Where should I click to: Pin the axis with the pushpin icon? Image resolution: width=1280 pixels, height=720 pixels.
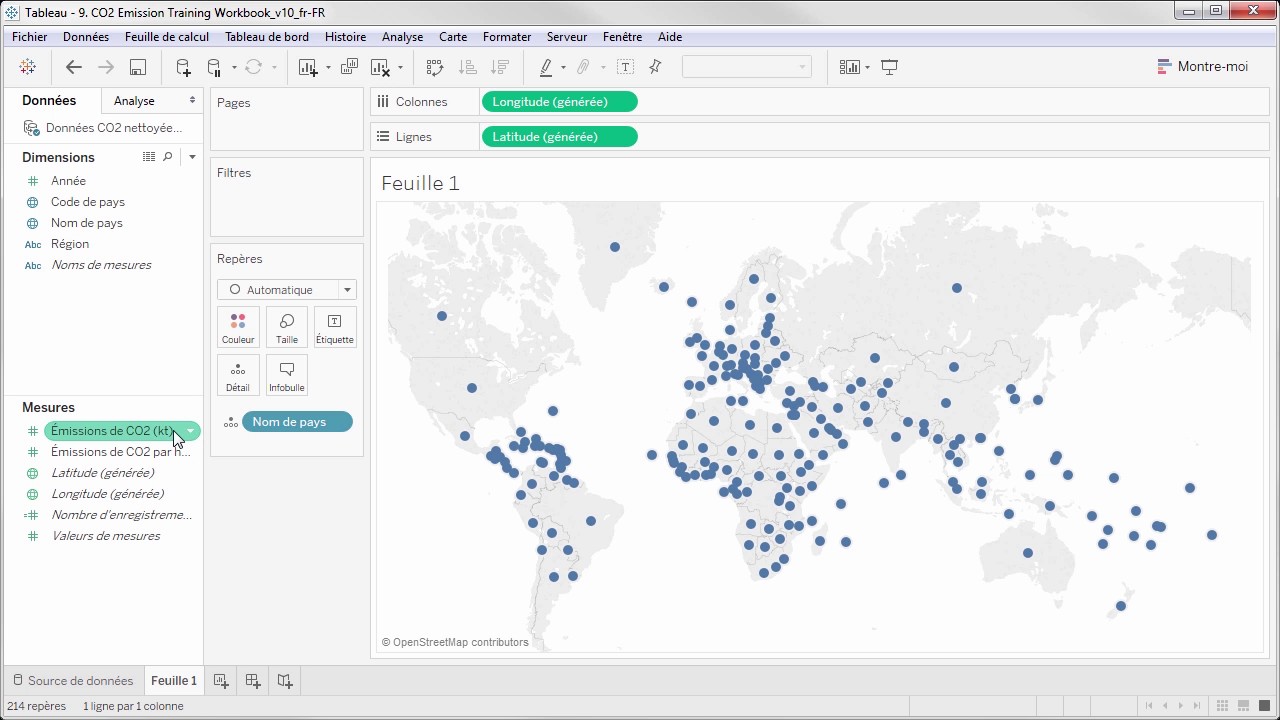click(655, 67)
